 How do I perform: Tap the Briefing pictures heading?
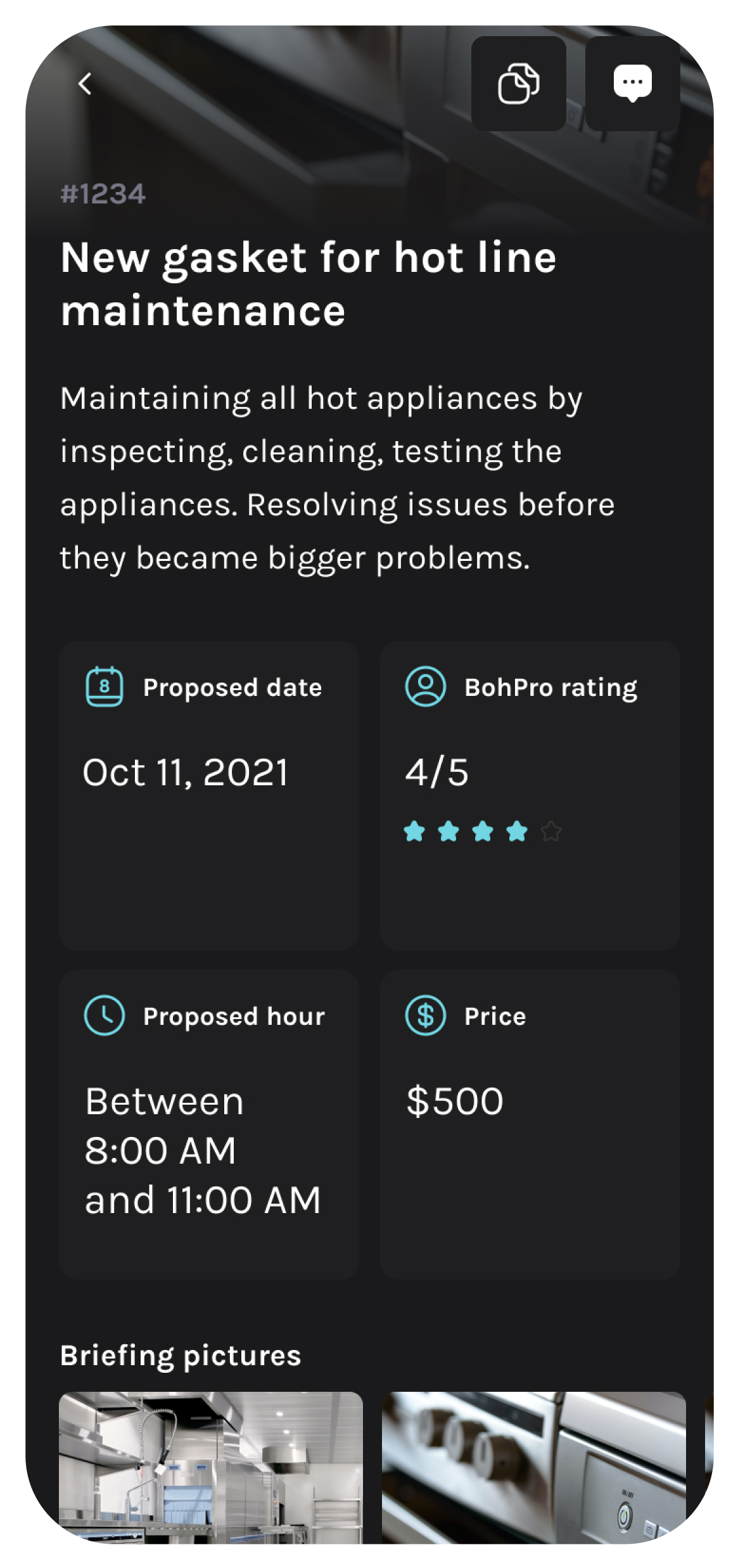[181, 1356]
